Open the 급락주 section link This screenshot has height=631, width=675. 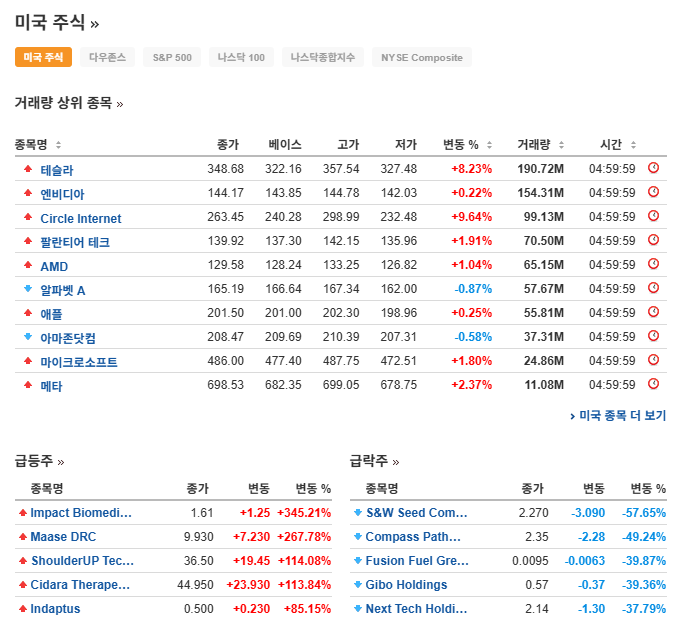coord(375,461)
